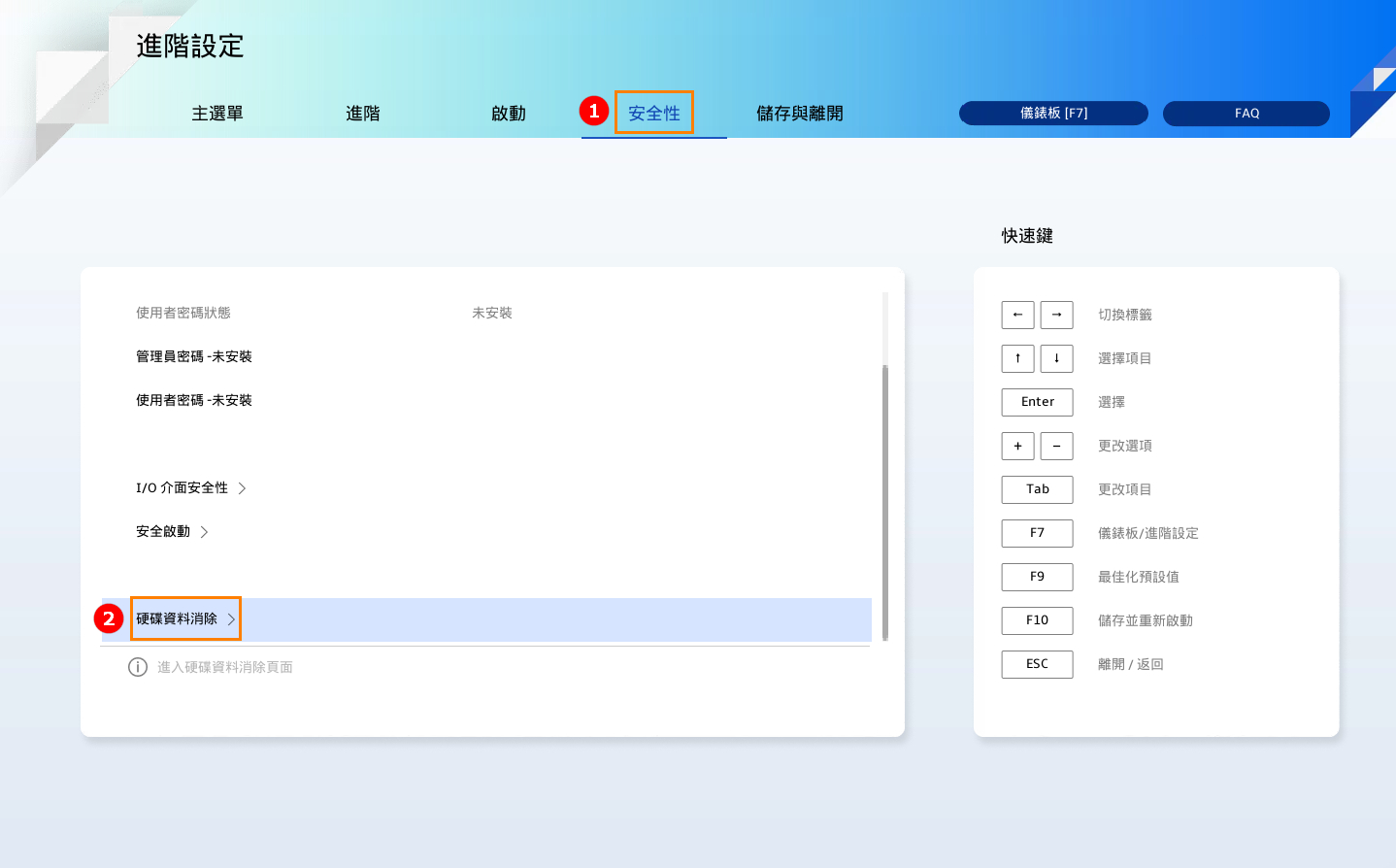Click the up arrow shortcut key icon

[1017, 358]
